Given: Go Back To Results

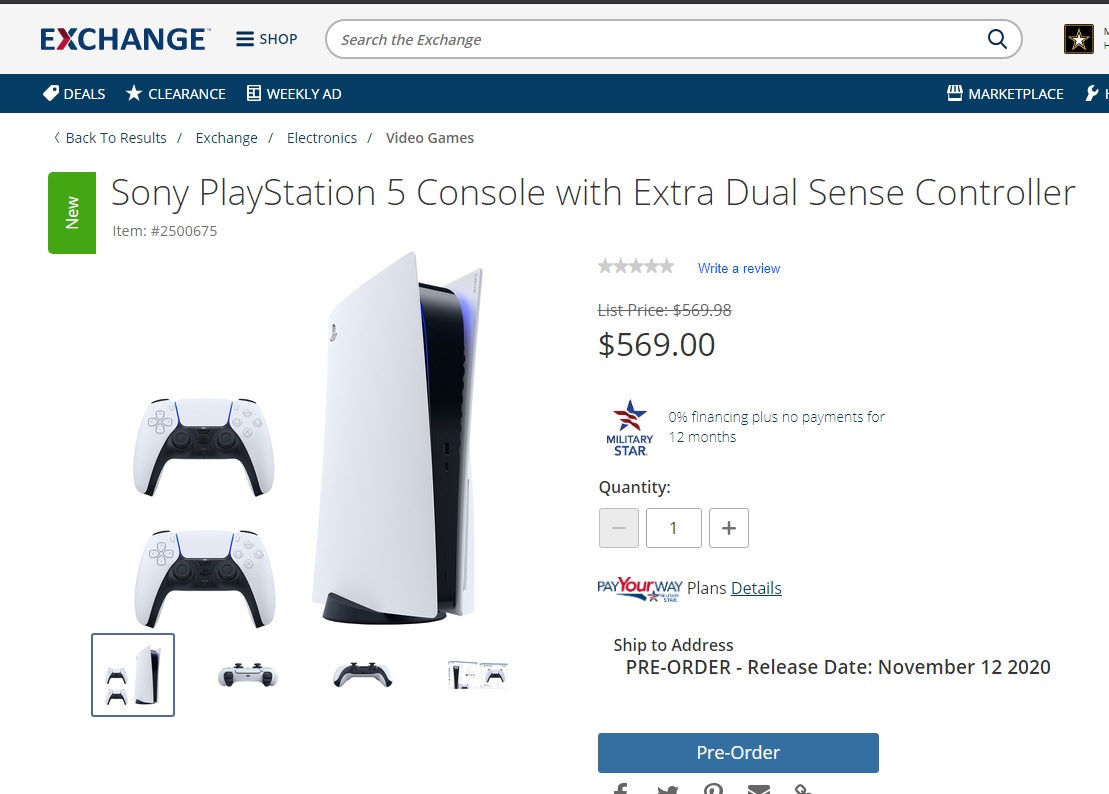Looking at the screenshot, I should (x=110, y=138).
